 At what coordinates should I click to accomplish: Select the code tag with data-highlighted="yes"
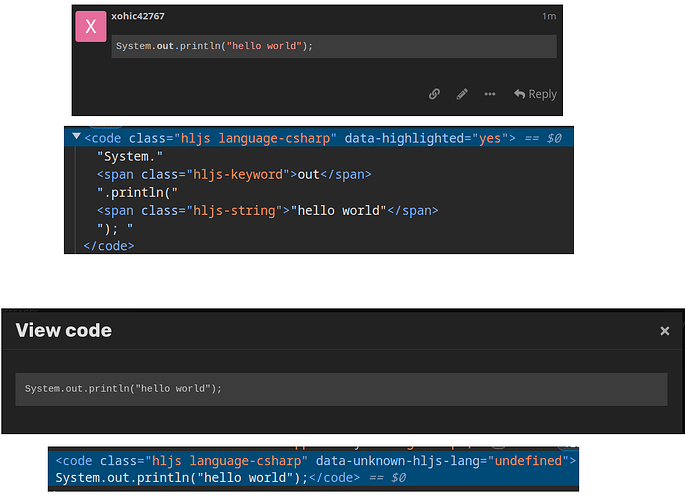[300, 138]
